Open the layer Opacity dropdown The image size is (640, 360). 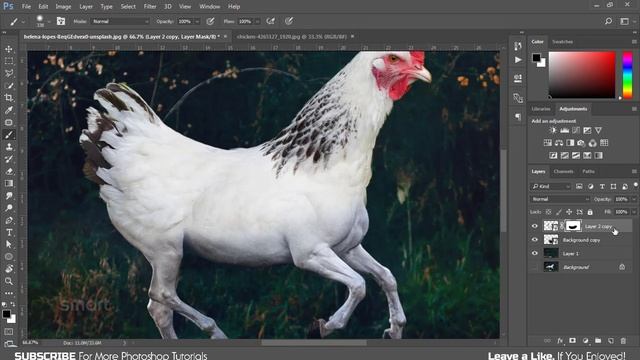tap(633, 199)
